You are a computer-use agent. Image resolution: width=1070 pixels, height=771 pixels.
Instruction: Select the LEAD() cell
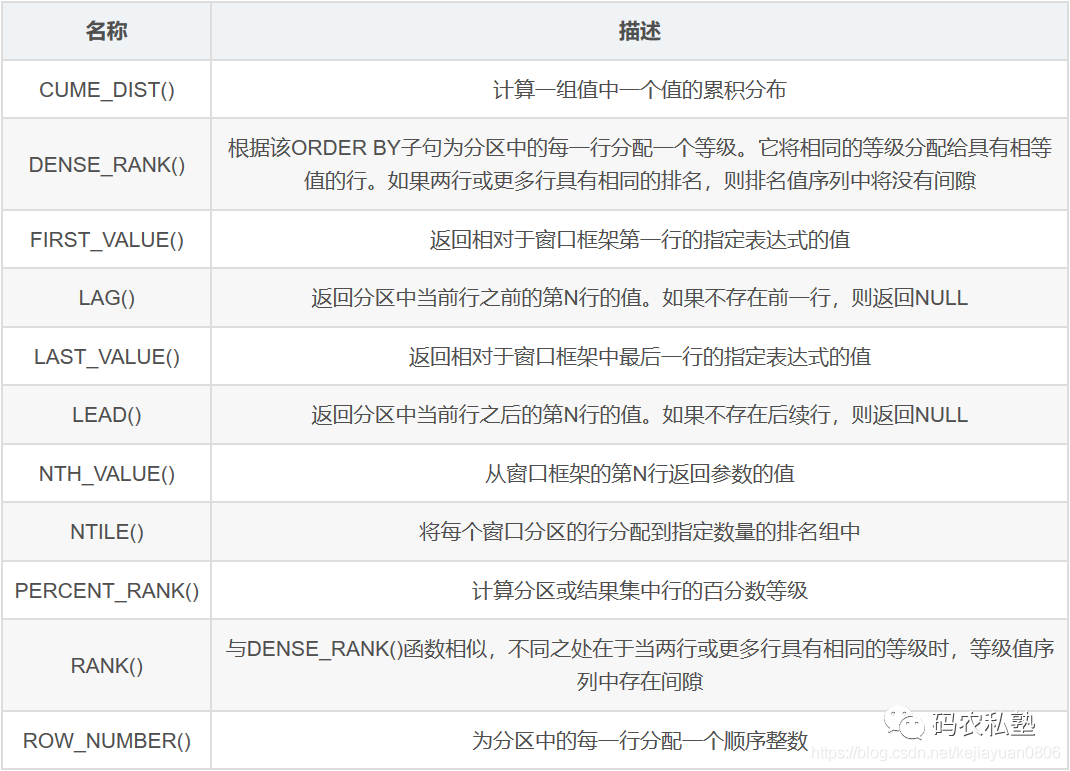tap(106, 415)
